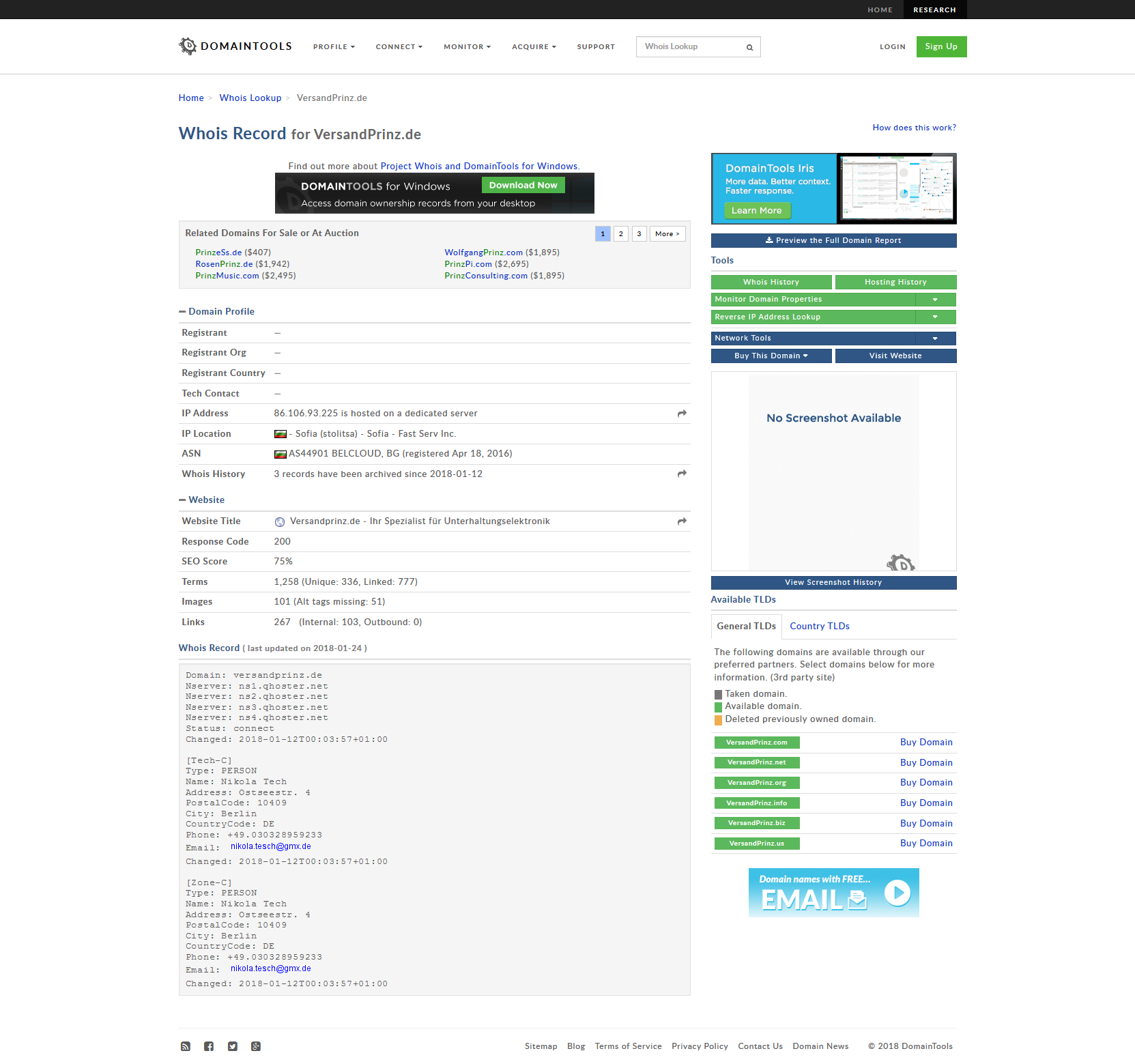Click the Sign Up button
This screenshot has width=1135, height=1064.
(941, 47)
